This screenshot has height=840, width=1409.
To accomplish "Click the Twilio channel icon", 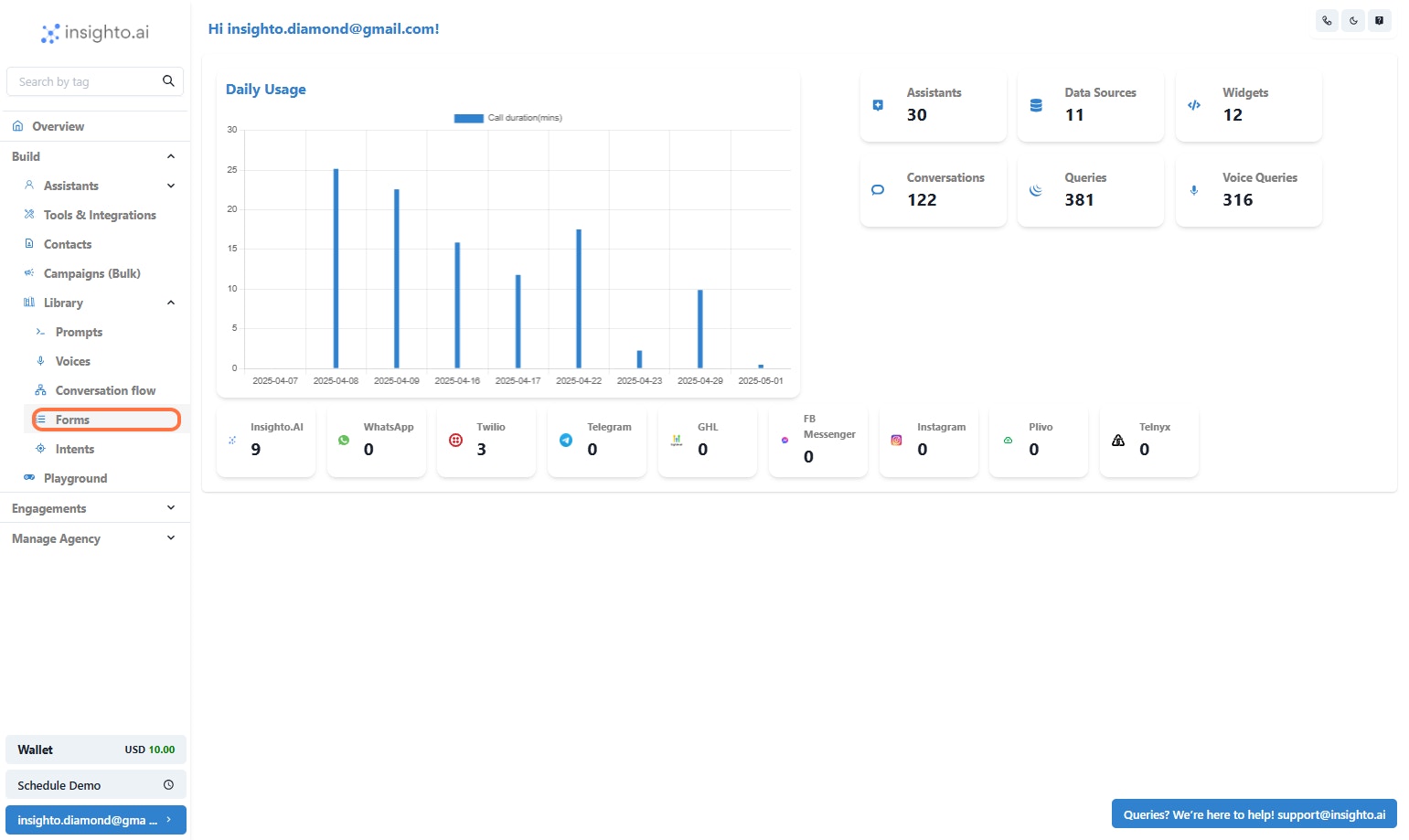I will [455, 441].
